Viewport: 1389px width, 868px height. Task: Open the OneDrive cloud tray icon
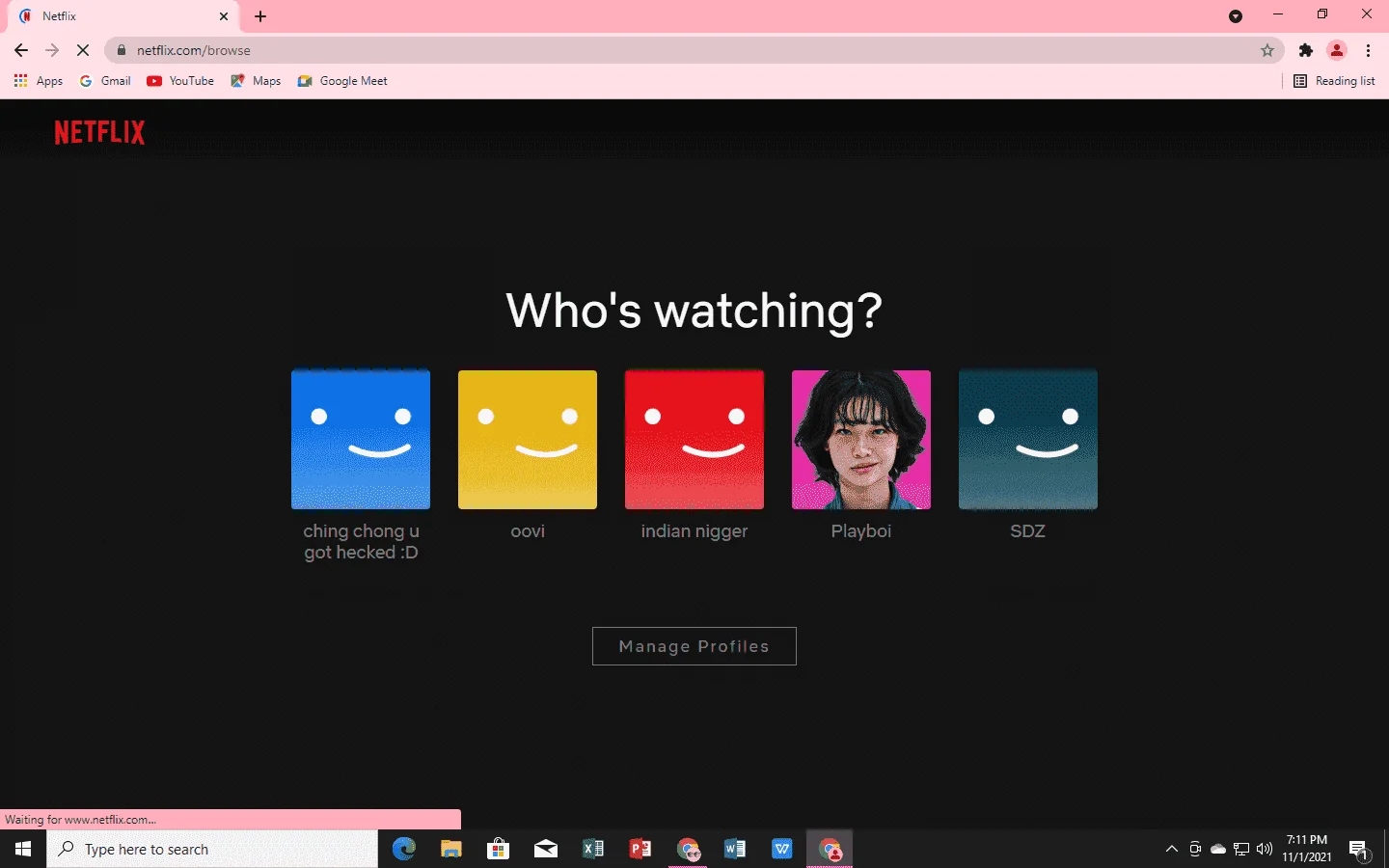pos(1218,849)
